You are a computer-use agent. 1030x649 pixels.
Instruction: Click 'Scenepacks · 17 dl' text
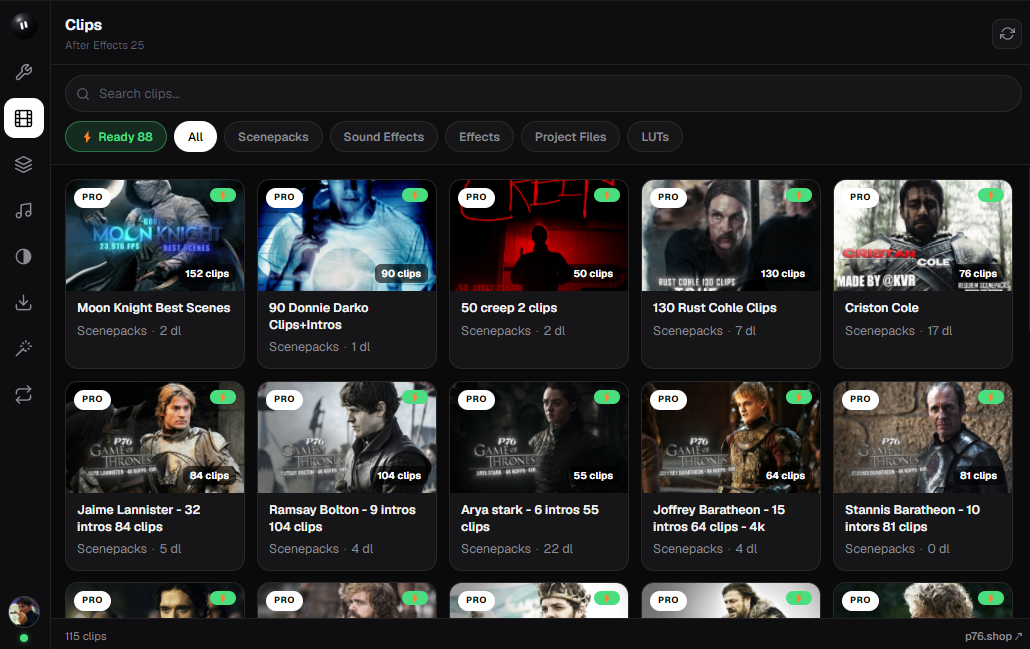(x=899, y=330)
